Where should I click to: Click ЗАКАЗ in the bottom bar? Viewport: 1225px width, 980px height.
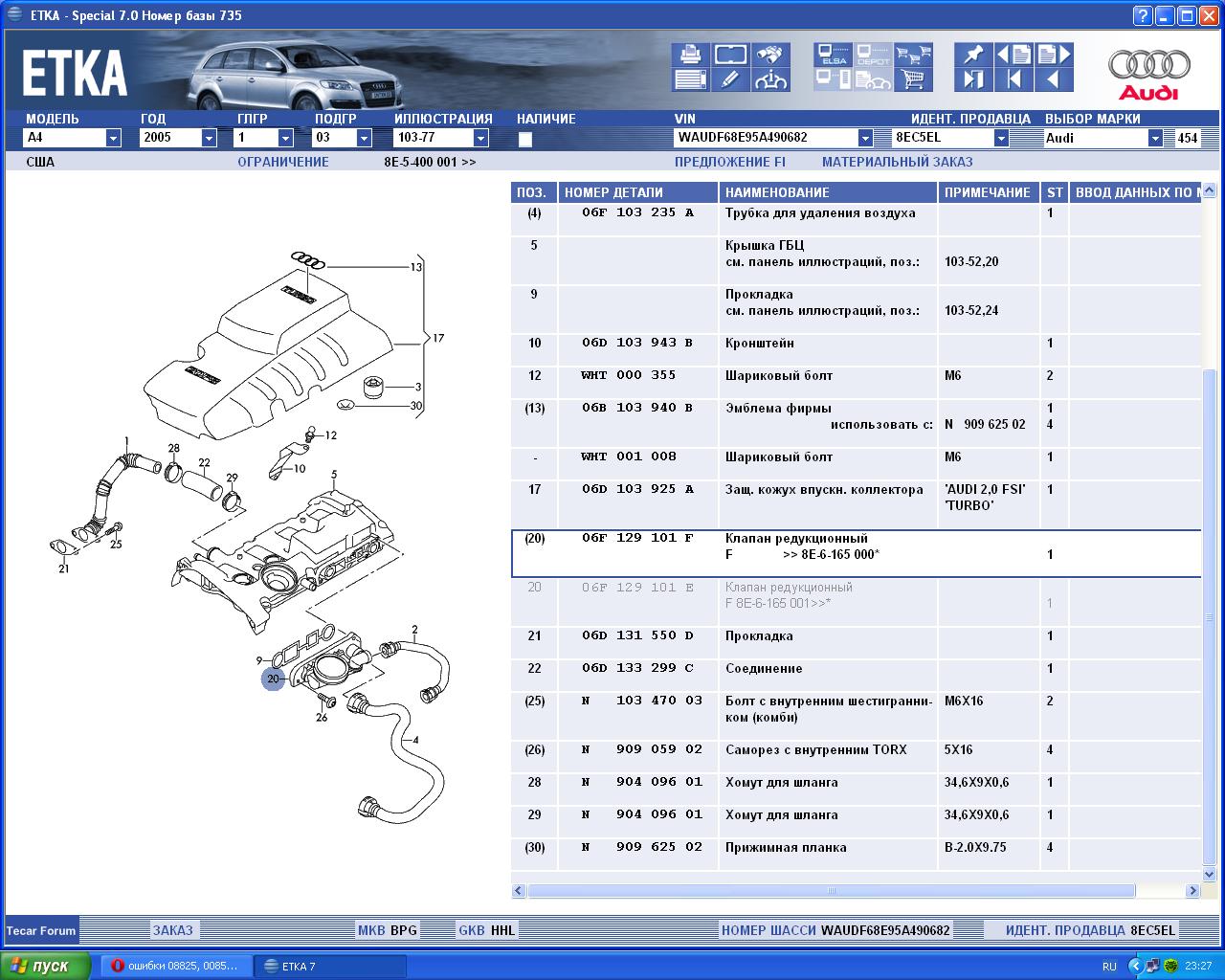tap(173, 930)
